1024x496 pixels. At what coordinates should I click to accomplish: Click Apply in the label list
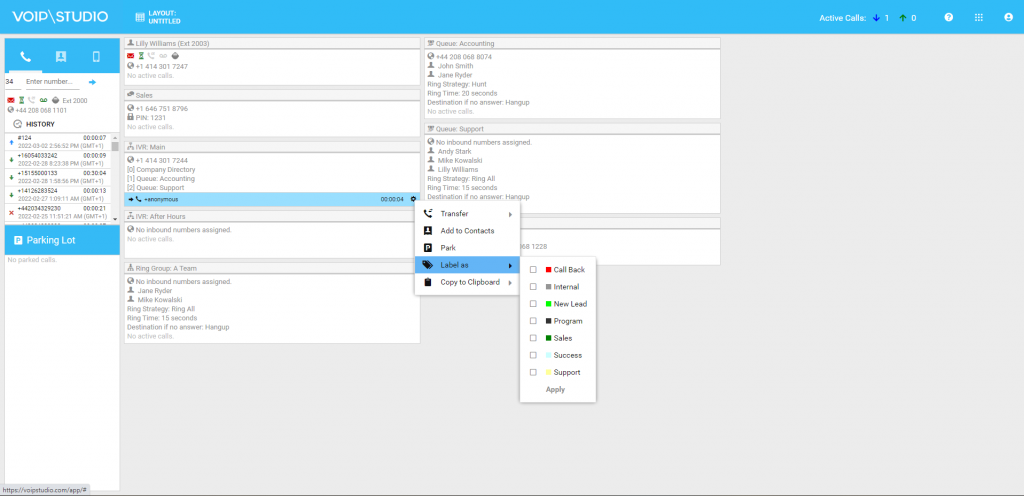pos(555,389)
